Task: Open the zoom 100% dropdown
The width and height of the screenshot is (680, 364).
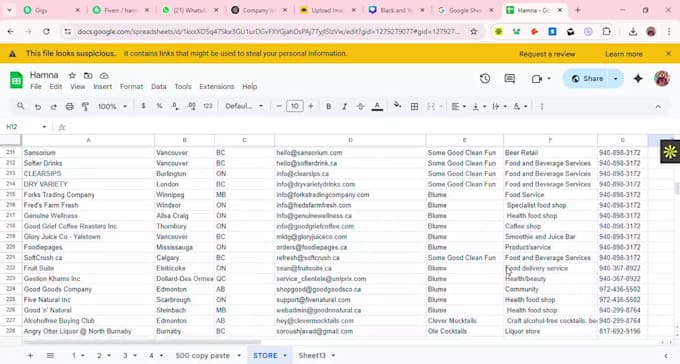Action: tap(112, 106)
